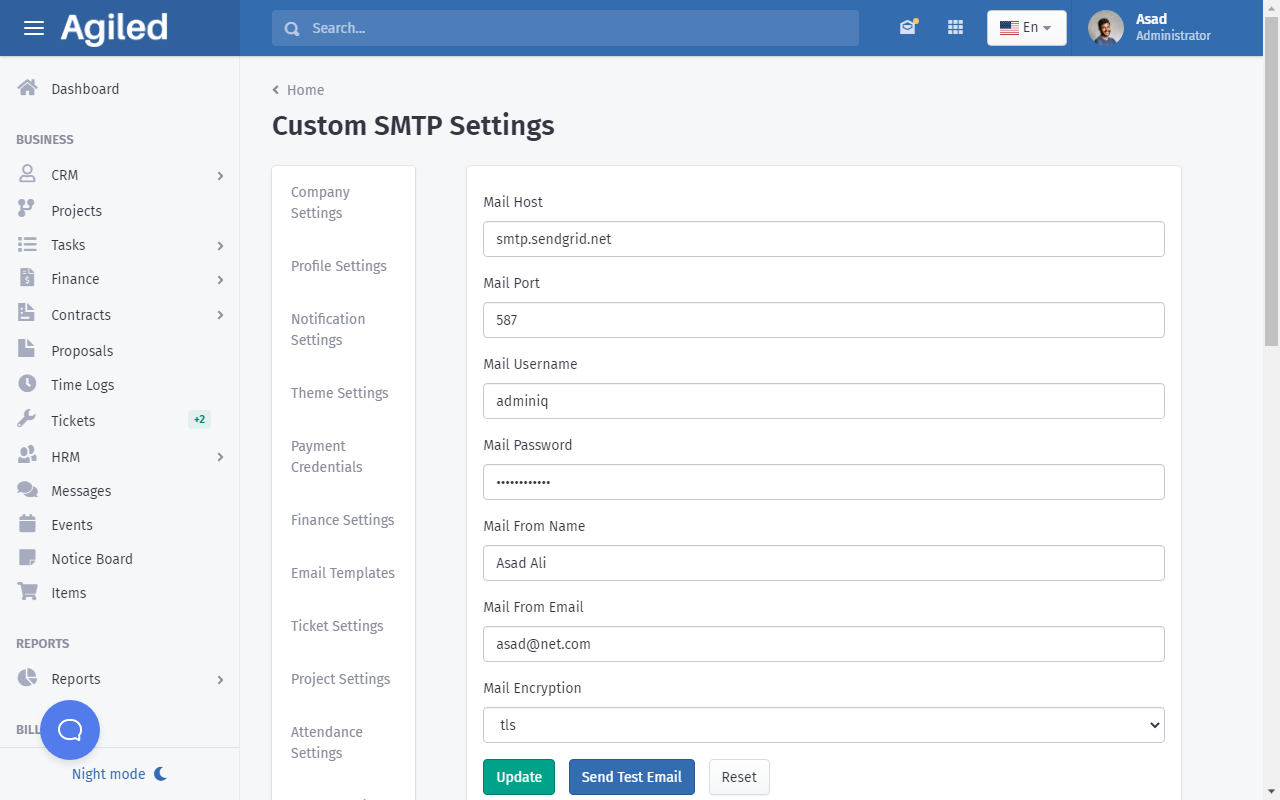Click the Send Test Email button

[x=631, y=777]
